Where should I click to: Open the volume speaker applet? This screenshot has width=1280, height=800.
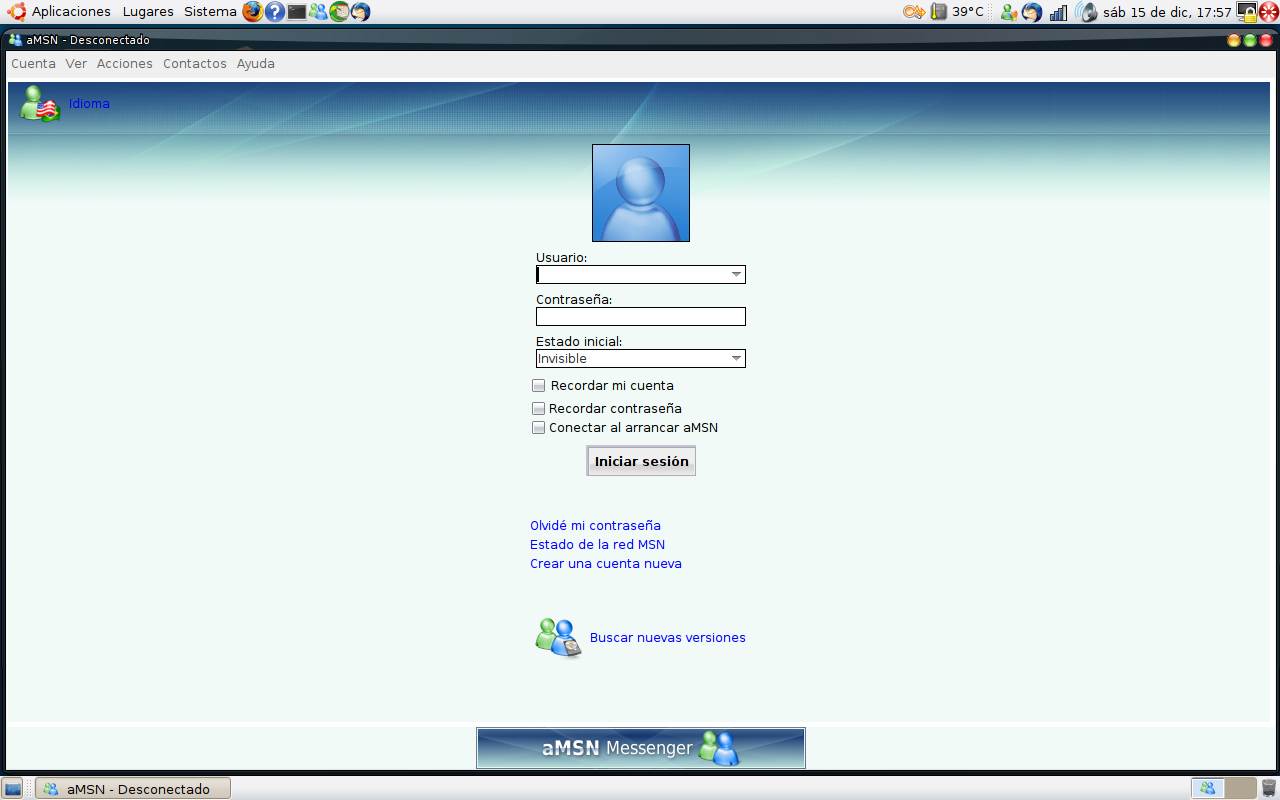[x=1087, y=12]
